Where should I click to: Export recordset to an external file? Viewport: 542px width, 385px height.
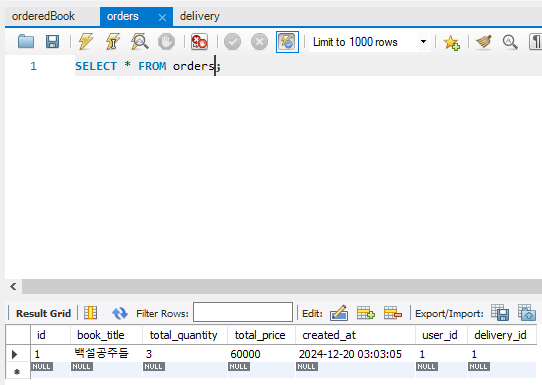[500, 313]
